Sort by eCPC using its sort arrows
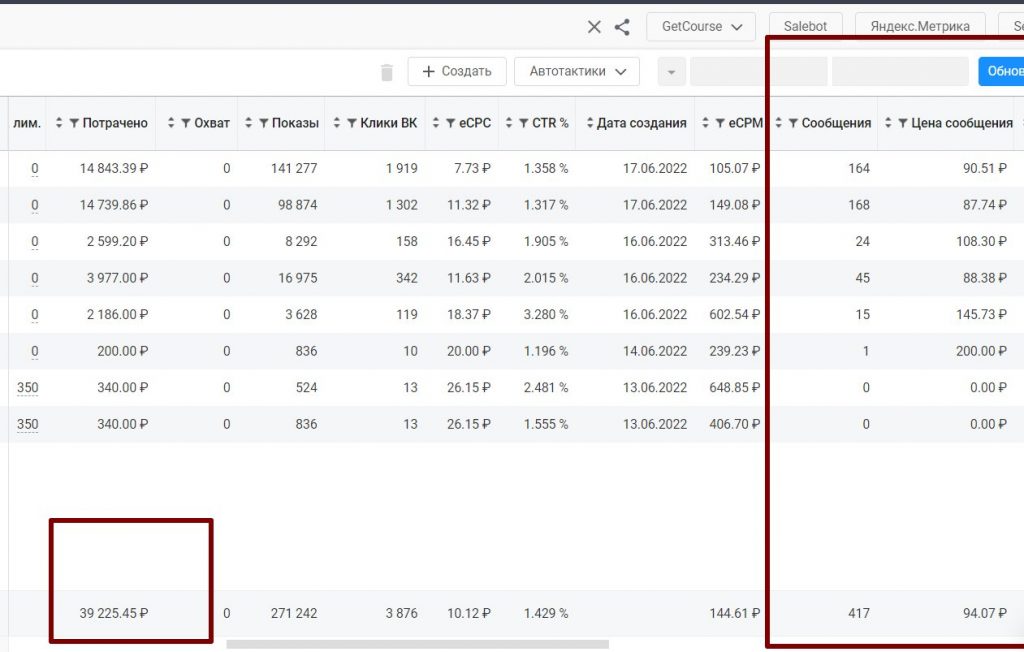This screenshot has height=652, width=1024. (437, 123)
